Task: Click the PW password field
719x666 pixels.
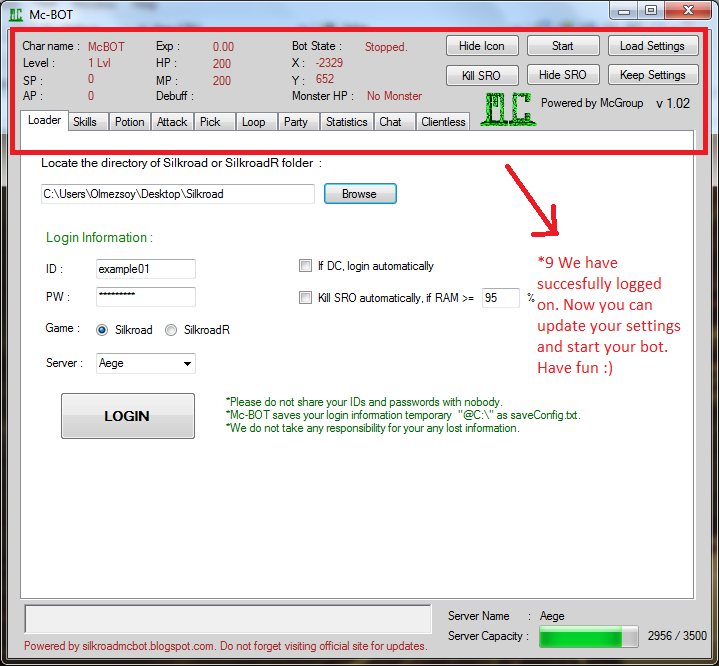Action: point(146,297)
